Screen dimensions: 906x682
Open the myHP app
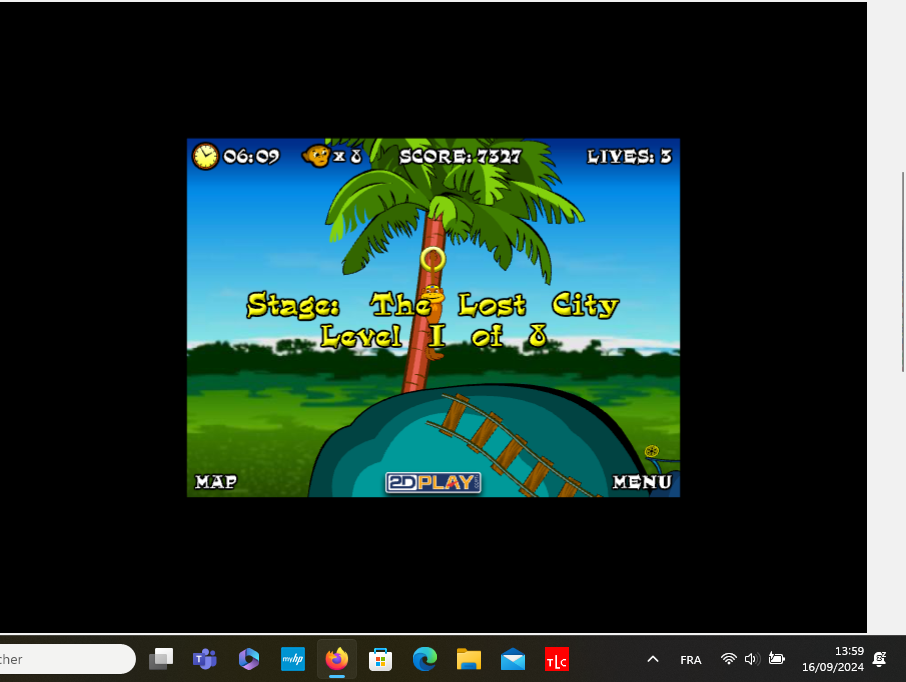tap(293, 659)
